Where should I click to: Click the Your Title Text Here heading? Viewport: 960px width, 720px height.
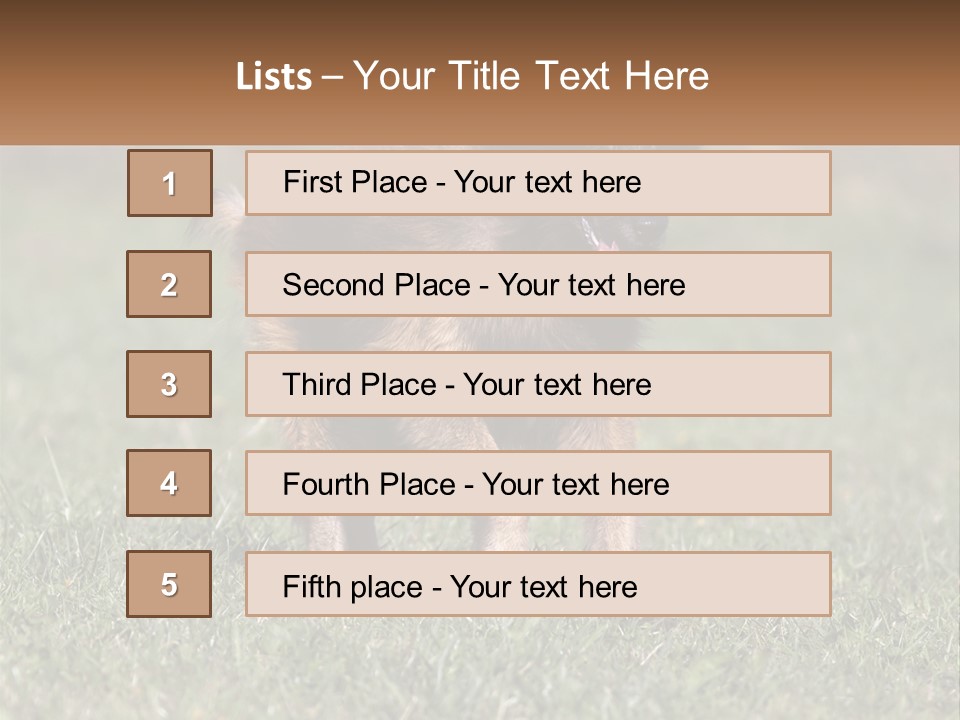531,76
